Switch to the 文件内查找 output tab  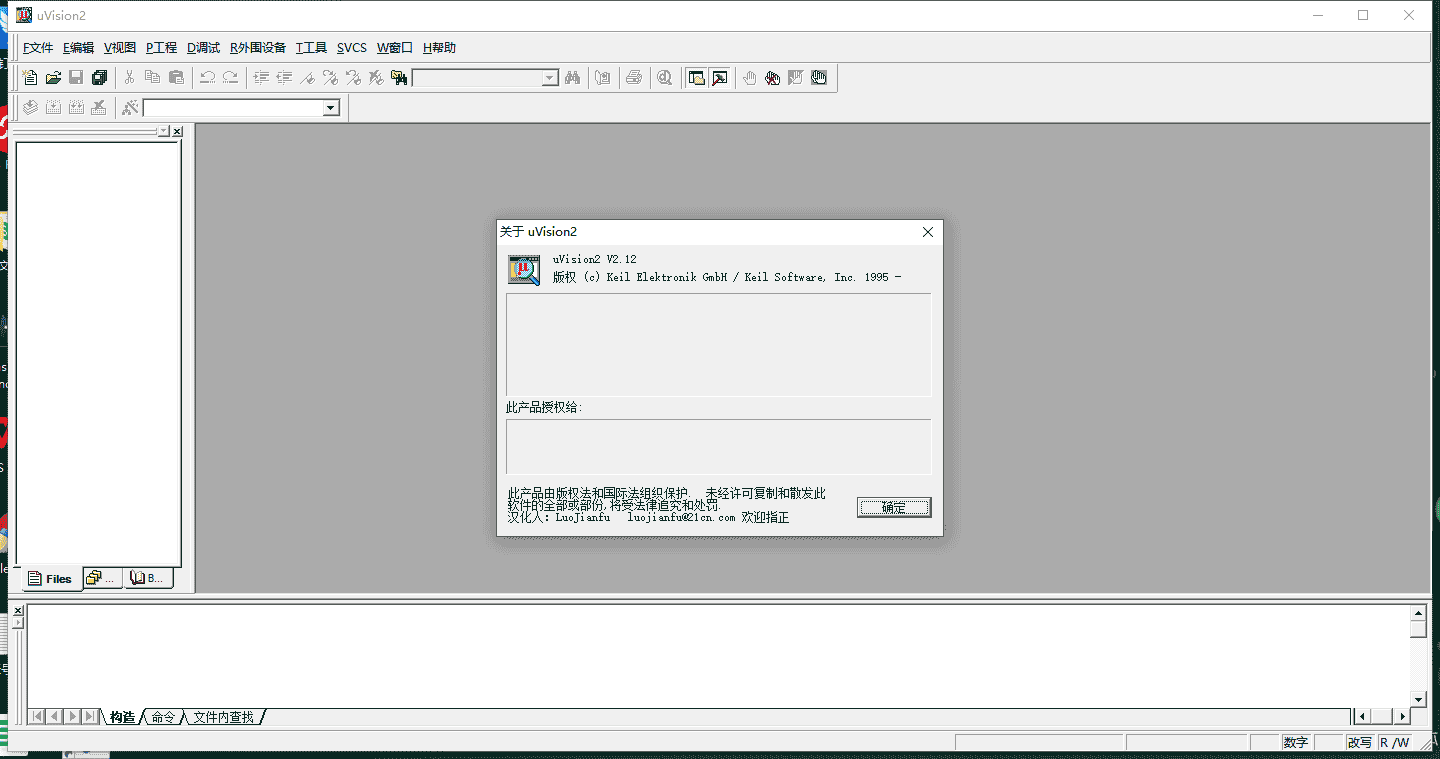(x=224, y=717)
